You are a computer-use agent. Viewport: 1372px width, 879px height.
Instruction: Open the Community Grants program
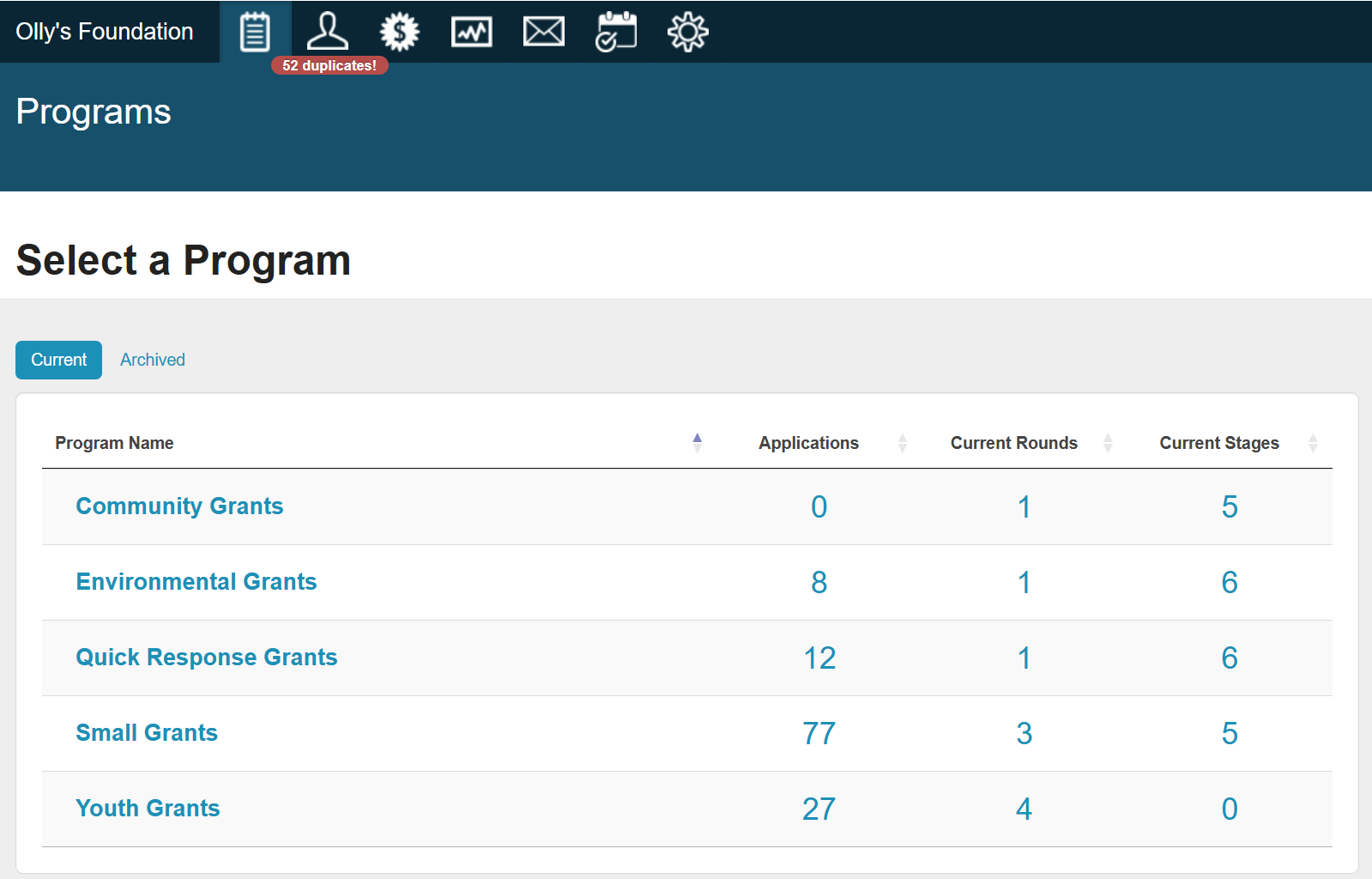click(179, 506)
